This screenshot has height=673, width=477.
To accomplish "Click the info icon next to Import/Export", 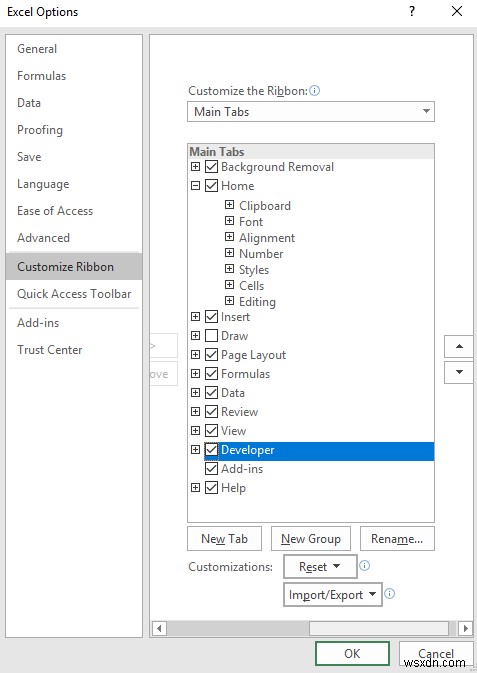I will coord(389,594).
